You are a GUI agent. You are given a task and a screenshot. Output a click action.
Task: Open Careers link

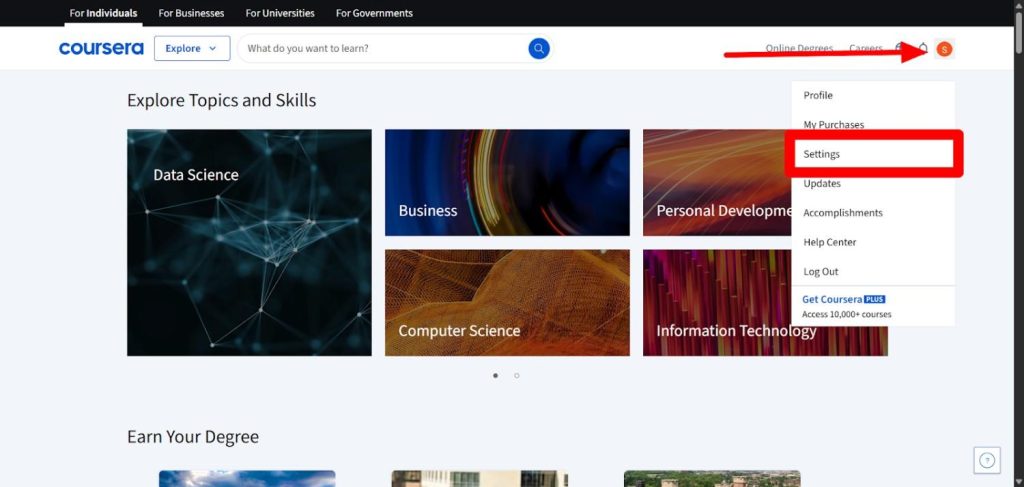click(866, 48)
